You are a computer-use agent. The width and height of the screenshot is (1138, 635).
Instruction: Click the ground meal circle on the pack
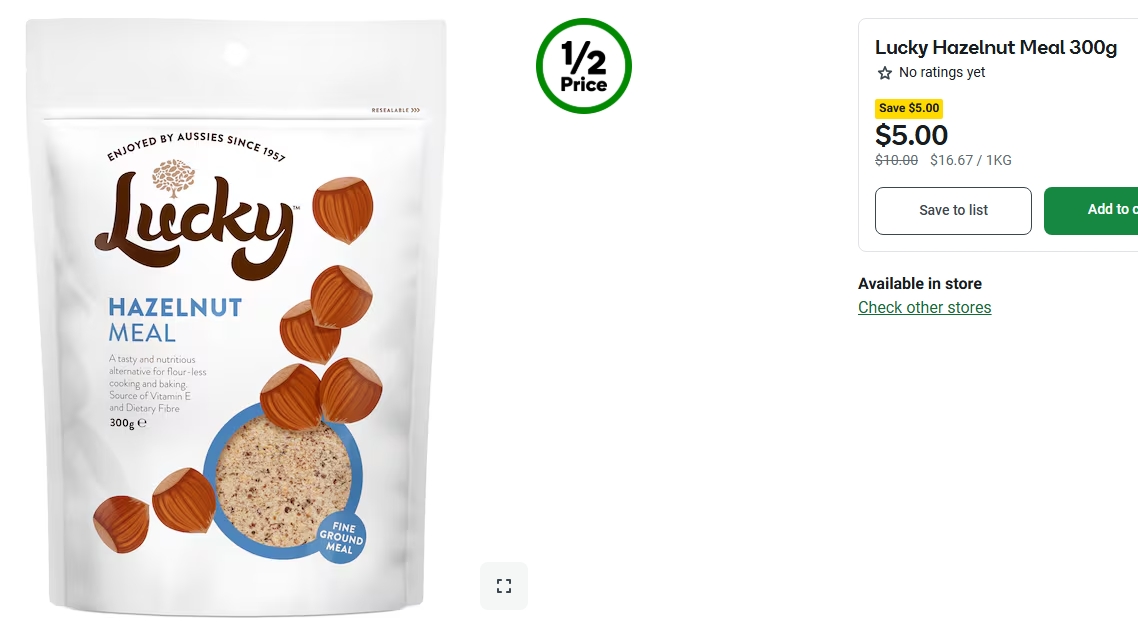[x=283, y=481]
